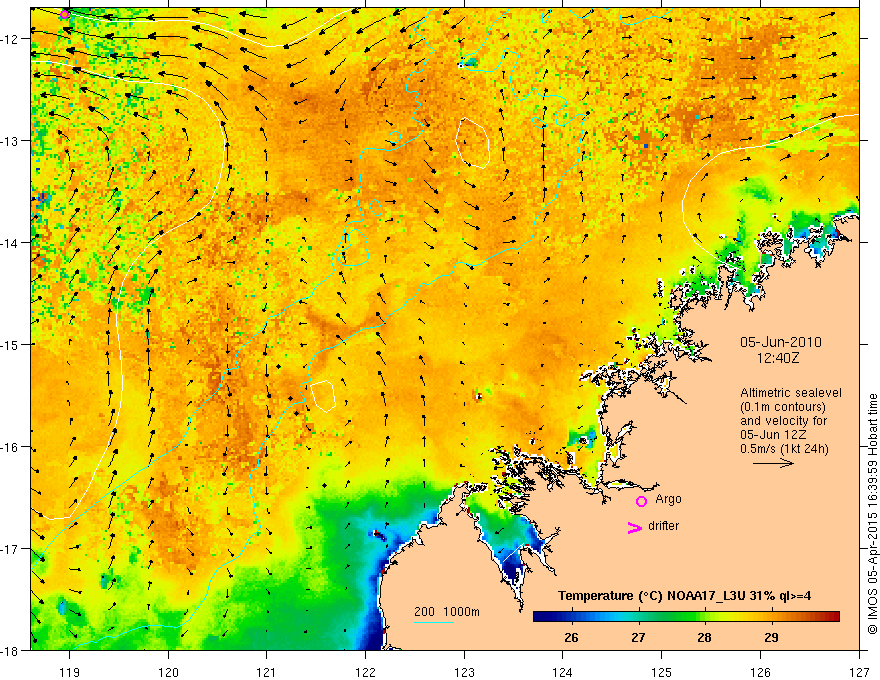This screenshot has height=680, width=880.
Task: Click the longitude label 119
Action: pos(70,672)
